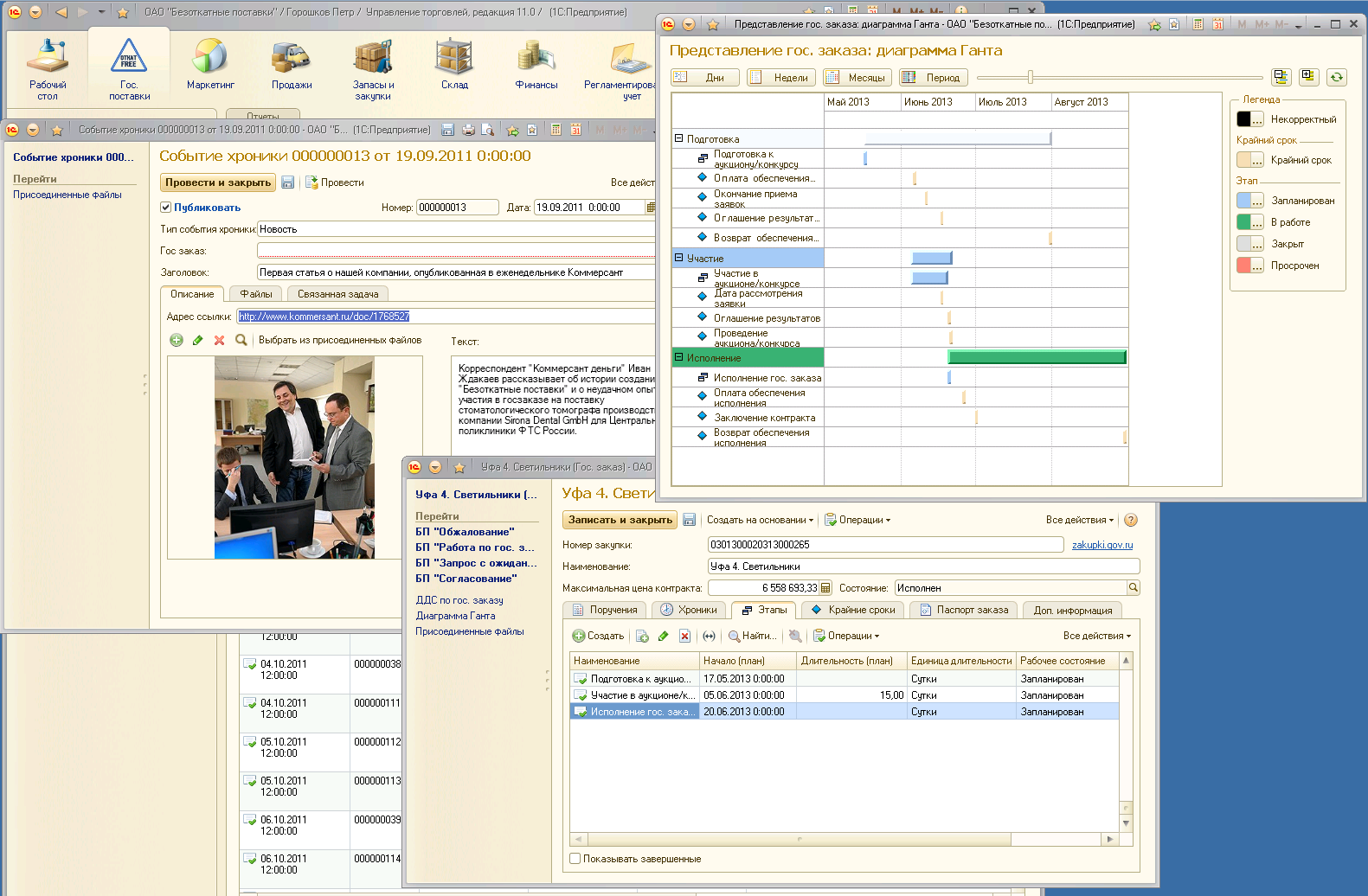Collapse the Подготовка group in Gantt

pos(679,138)
